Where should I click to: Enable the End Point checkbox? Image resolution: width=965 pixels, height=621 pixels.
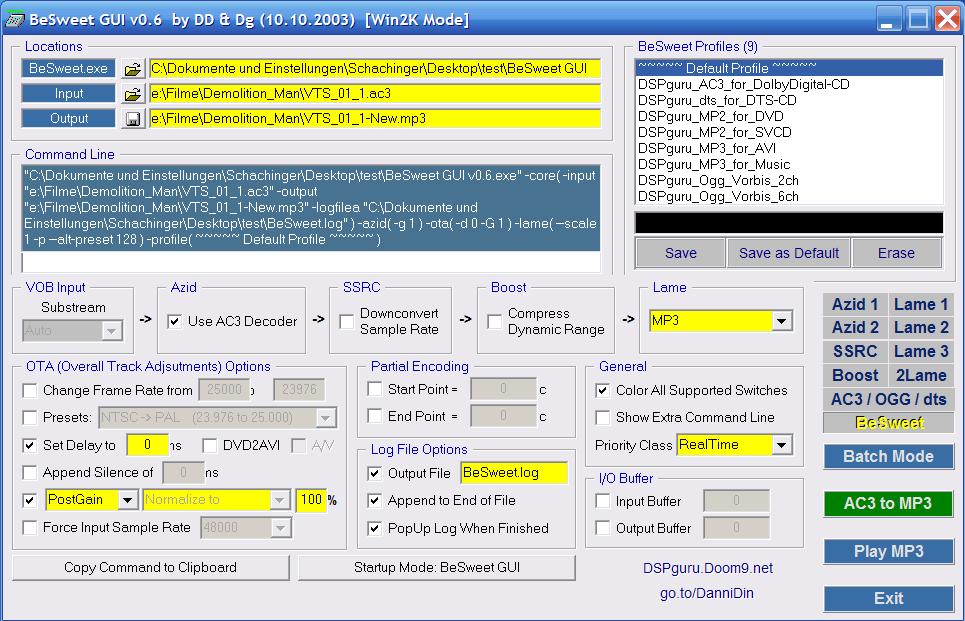click(x=374, y=416)
